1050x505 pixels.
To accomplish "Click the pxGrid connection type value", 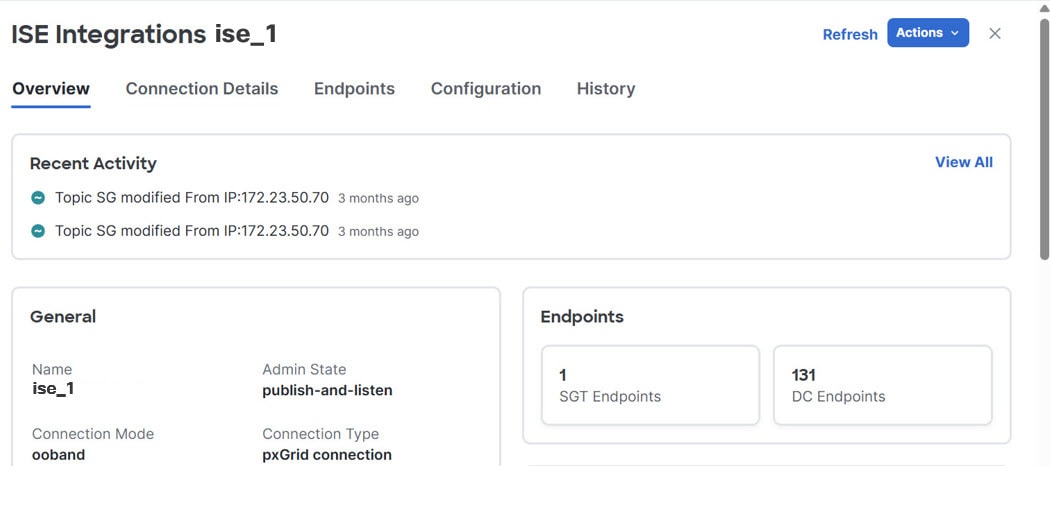I will point(327,455).
